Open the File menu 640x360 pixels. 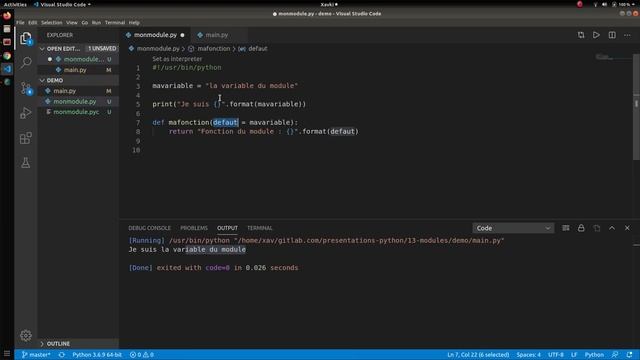pos(20,23)
